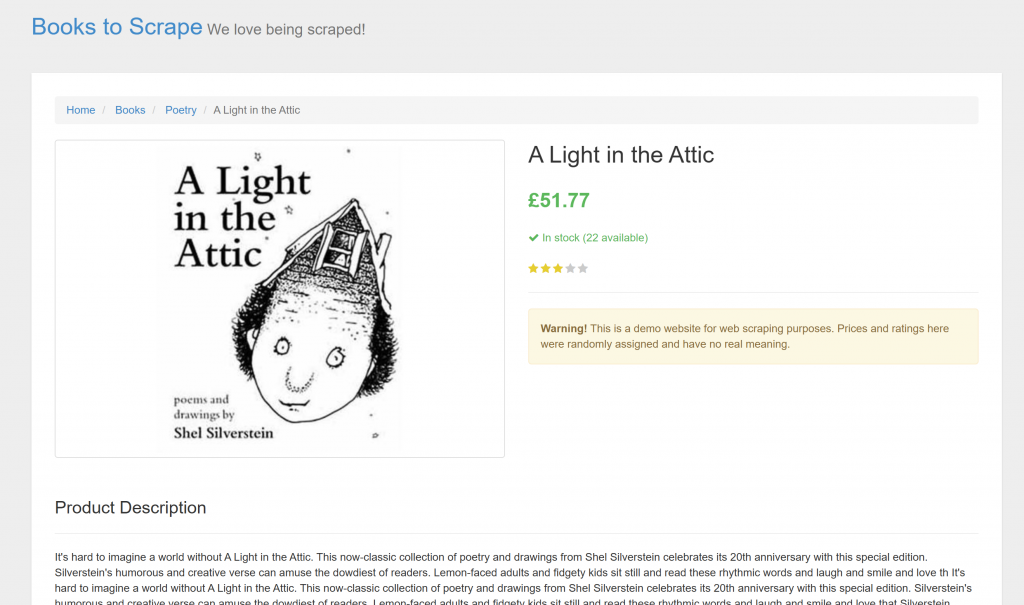
Task: Click the product description paragraph text
Action: [x=500, y=572]
